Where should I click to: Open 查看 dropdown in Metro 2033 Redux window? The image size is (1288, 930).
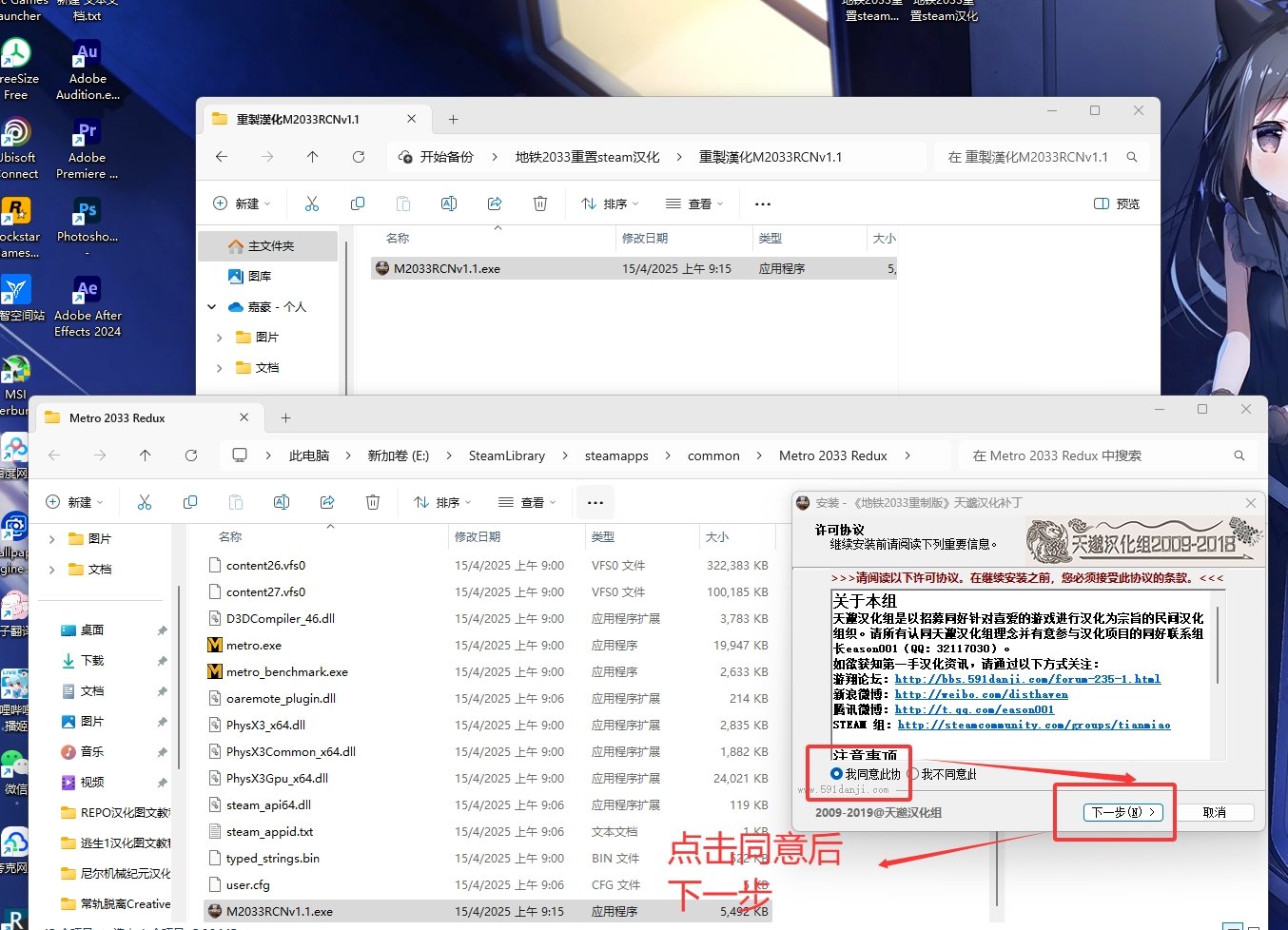pyautogui.click(x=527, y=502)
